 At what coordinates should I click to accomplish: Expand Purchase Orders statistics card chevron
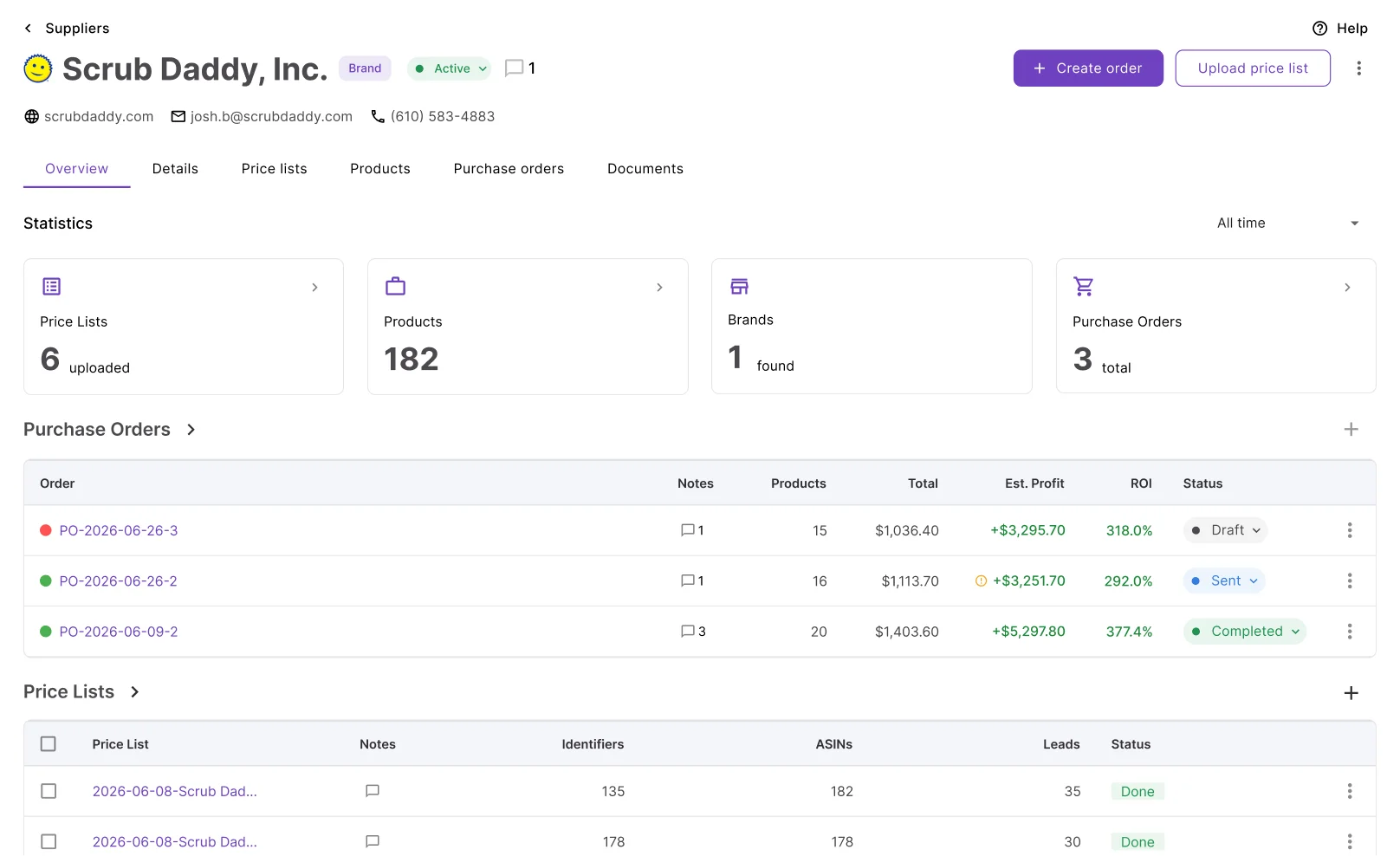point(1347,288)
